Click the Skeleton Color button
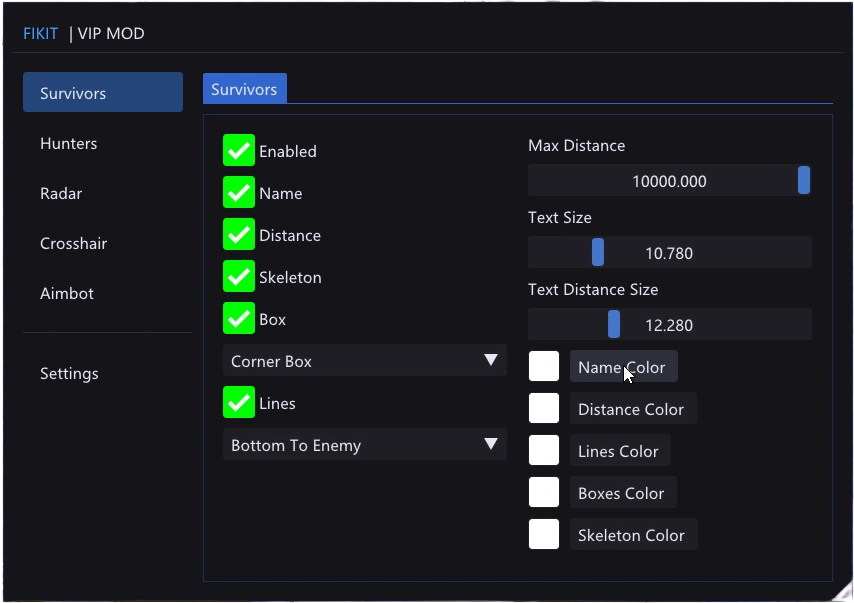 point(633,534)
